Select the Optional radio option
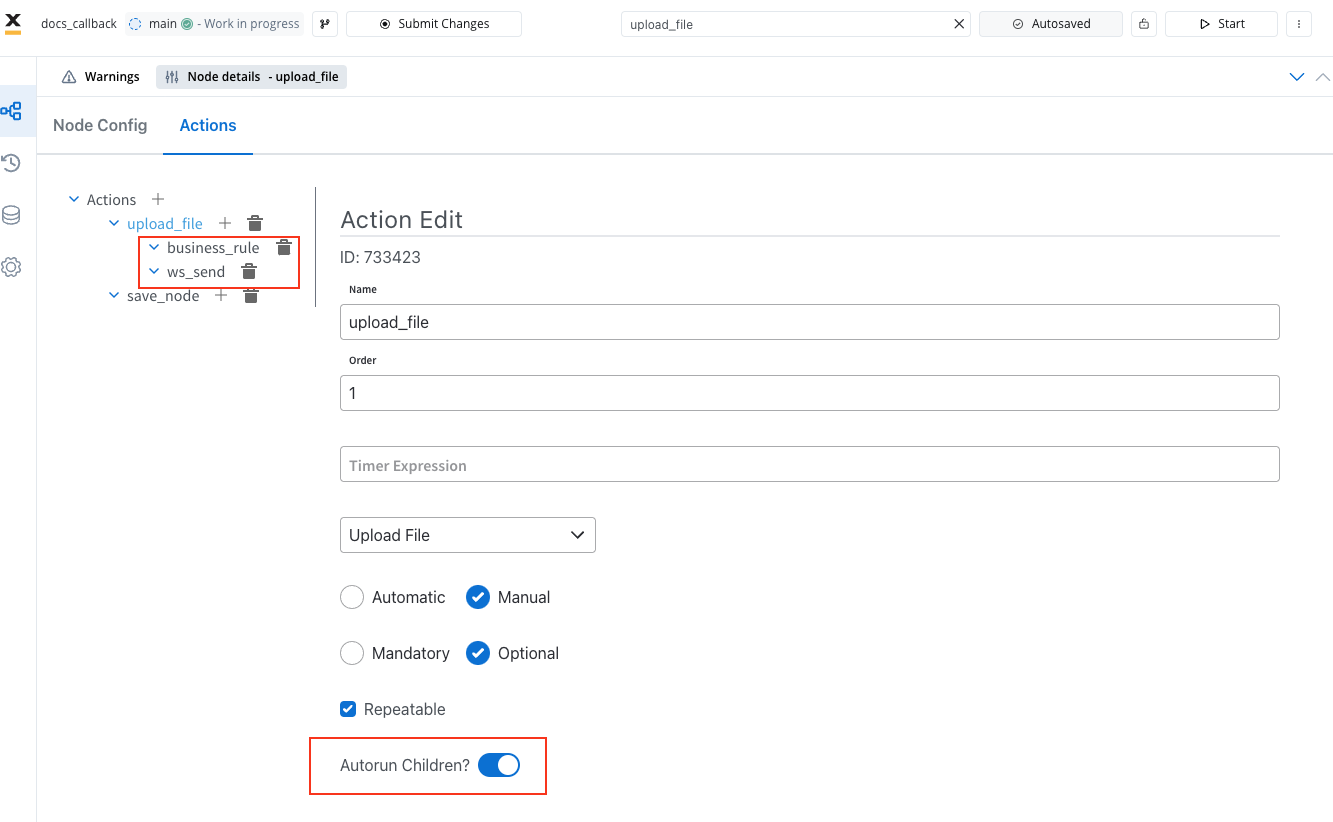The image size is (1333, 822). (478, 653)
